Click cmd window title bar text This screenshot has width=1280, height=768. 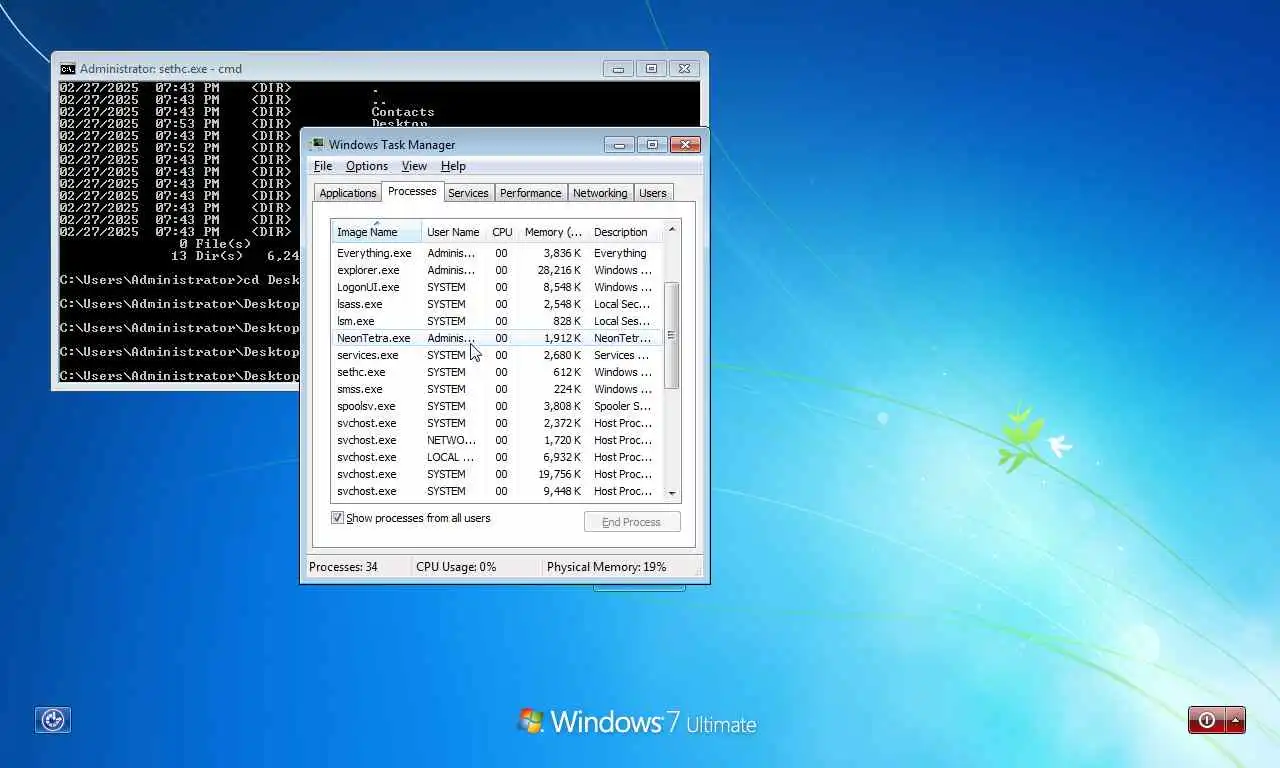161,69
